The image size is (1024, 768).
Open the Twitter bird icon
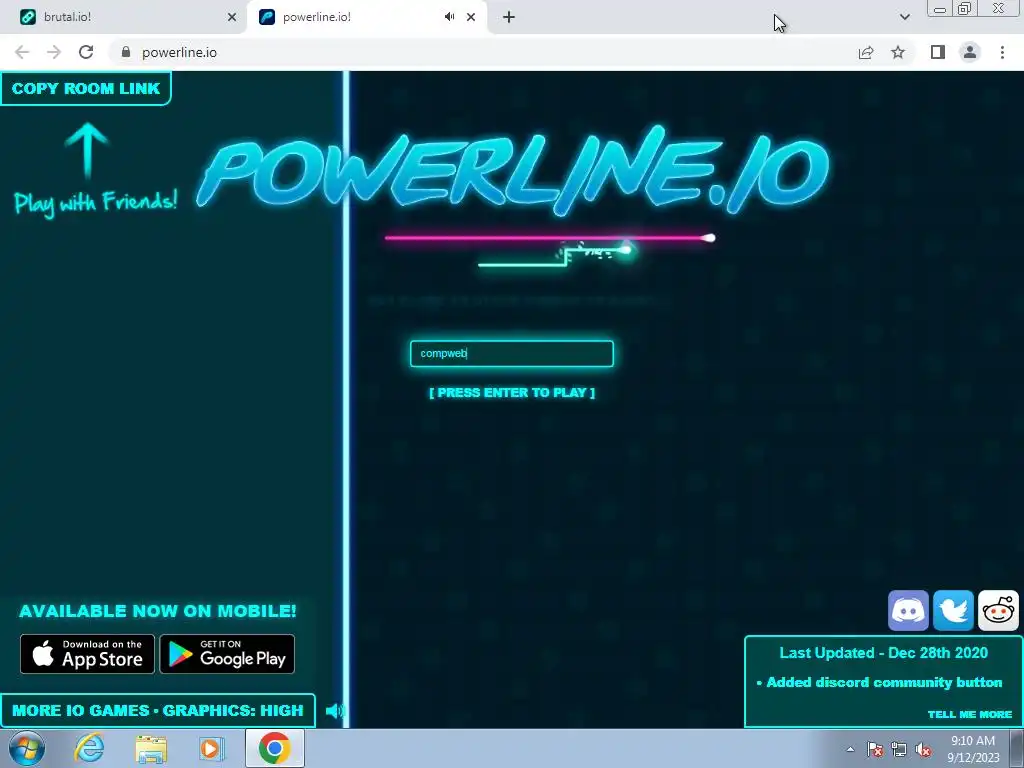(x=953, y=611)
